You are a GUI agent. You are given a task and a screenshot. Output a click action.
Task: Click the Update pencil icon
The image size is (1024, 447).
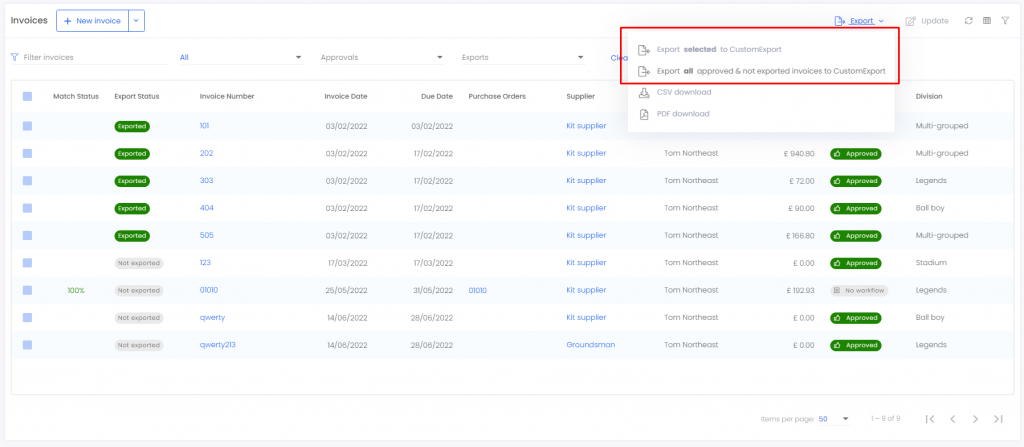(910, 21)
